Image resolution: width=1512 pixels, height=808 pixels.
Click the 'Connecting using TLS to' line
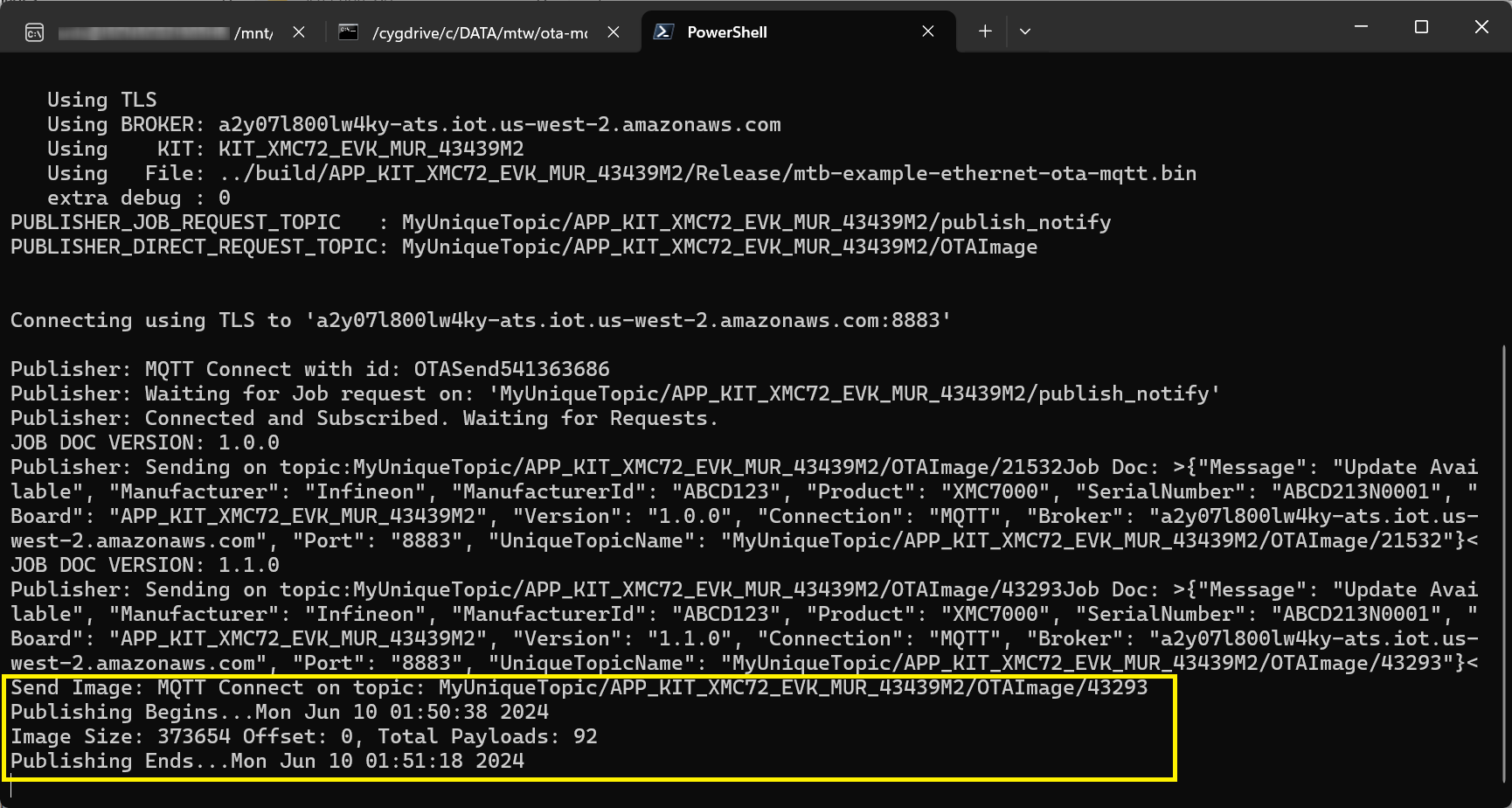point(481,320)
